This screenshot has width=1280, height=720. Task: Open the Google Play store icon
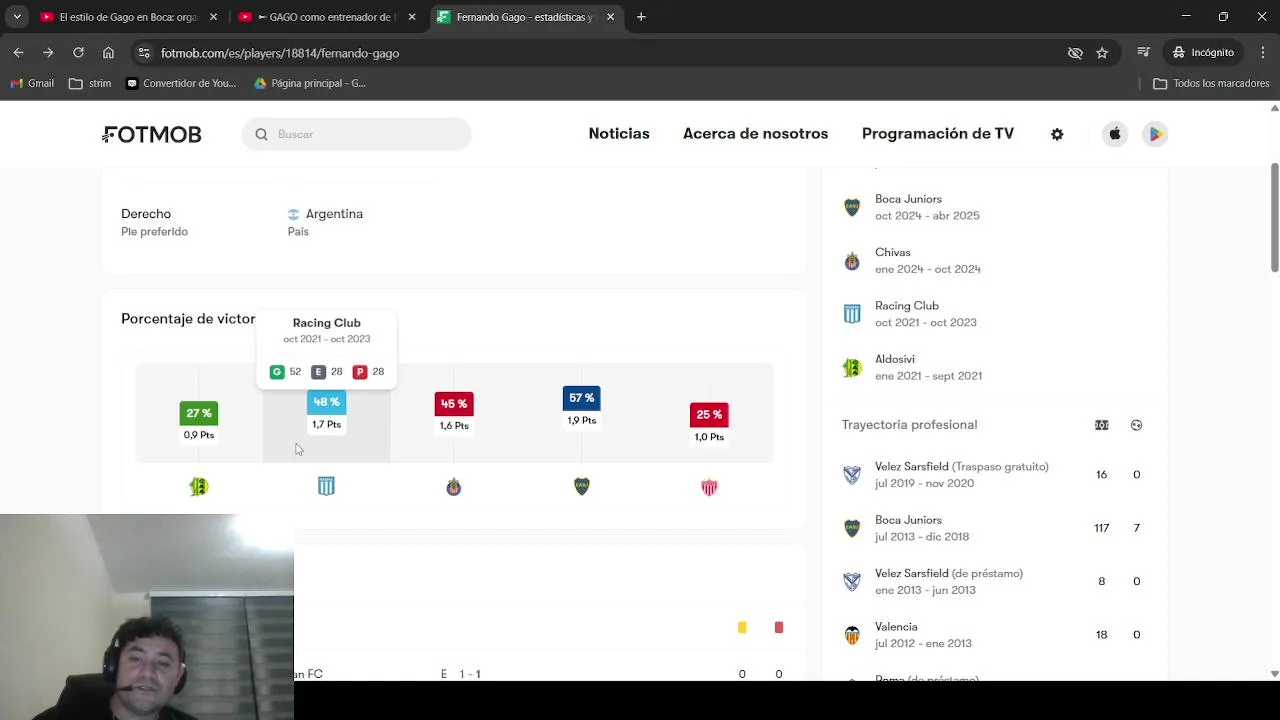point(1155,134)
